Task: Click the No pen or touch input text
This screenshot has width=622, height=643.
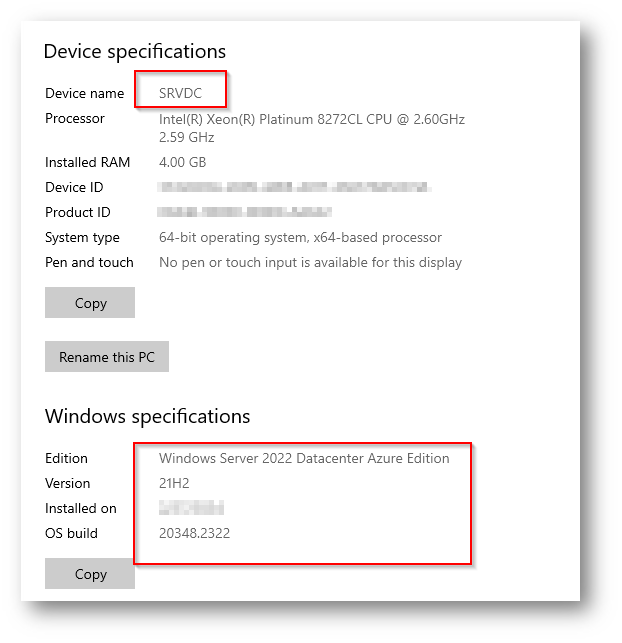Action: coord(310,262)
